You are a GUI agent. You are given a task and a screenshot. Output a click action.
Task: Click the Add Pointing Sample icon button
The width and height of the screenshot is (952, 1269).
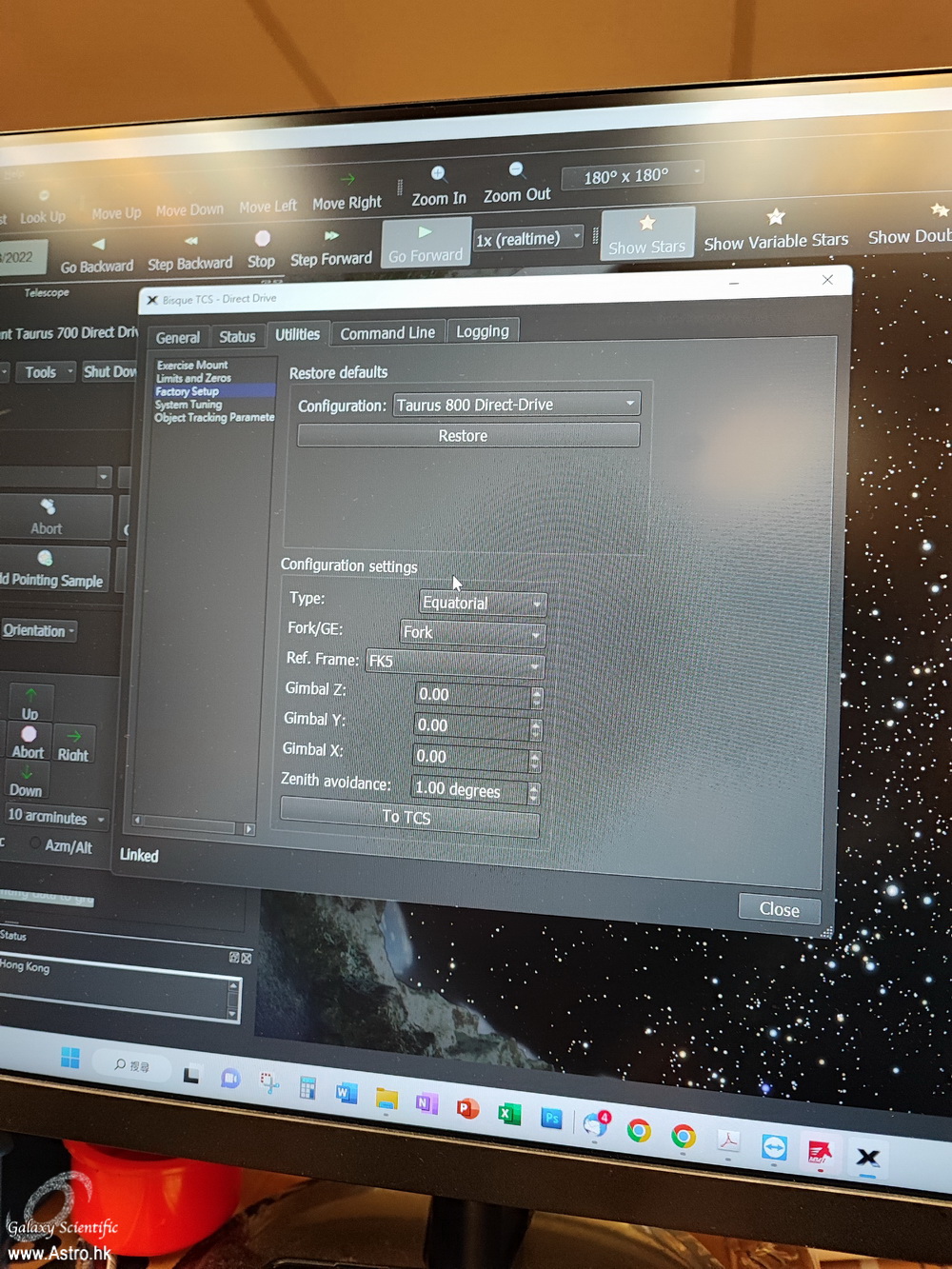[46, 559]
